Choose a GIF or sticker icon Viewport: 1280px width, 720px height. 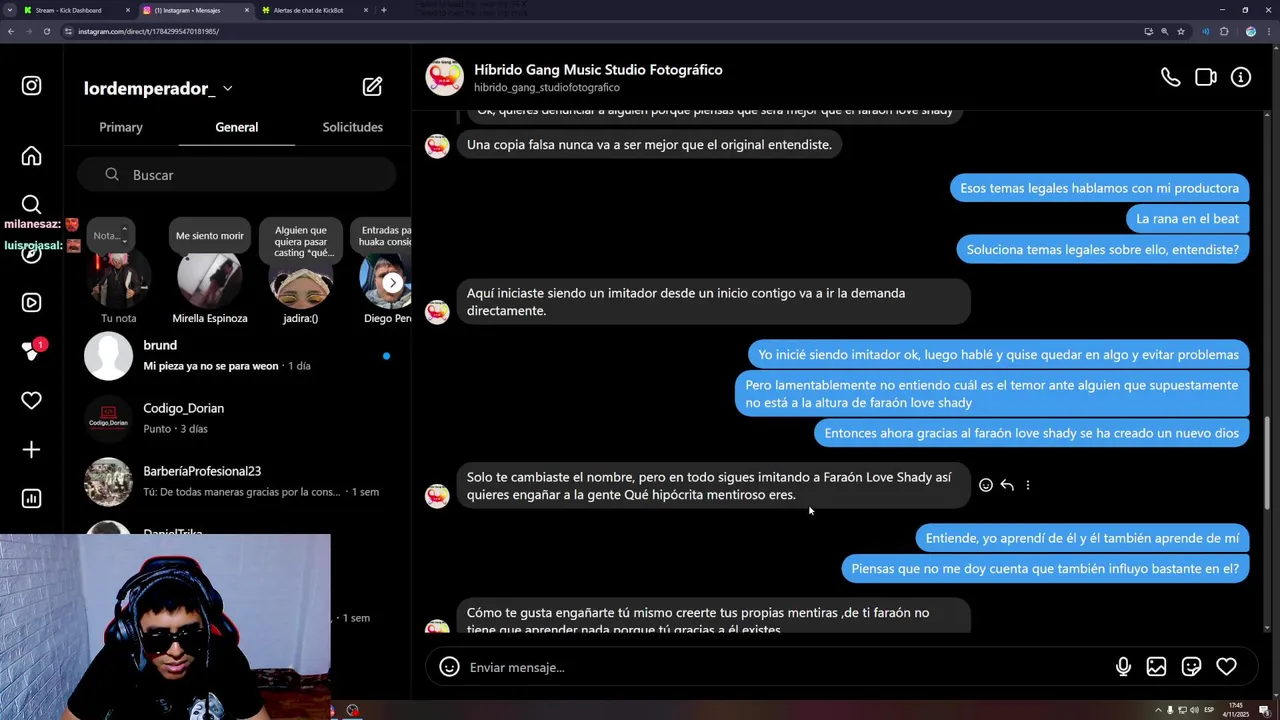click(x=1191, y=667)
